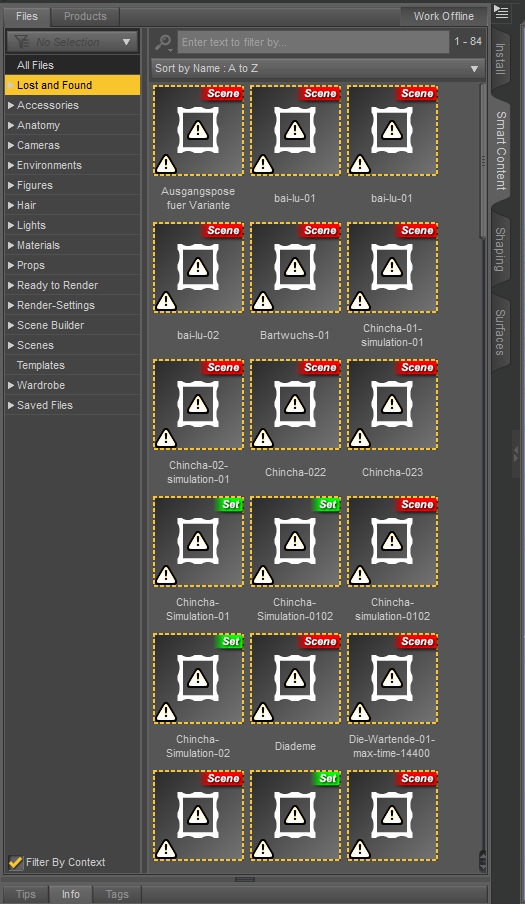Viewport: 525px width, 904px height.
Task: Toggle the Filter By Context checkbox
Action: pos(16,862)
